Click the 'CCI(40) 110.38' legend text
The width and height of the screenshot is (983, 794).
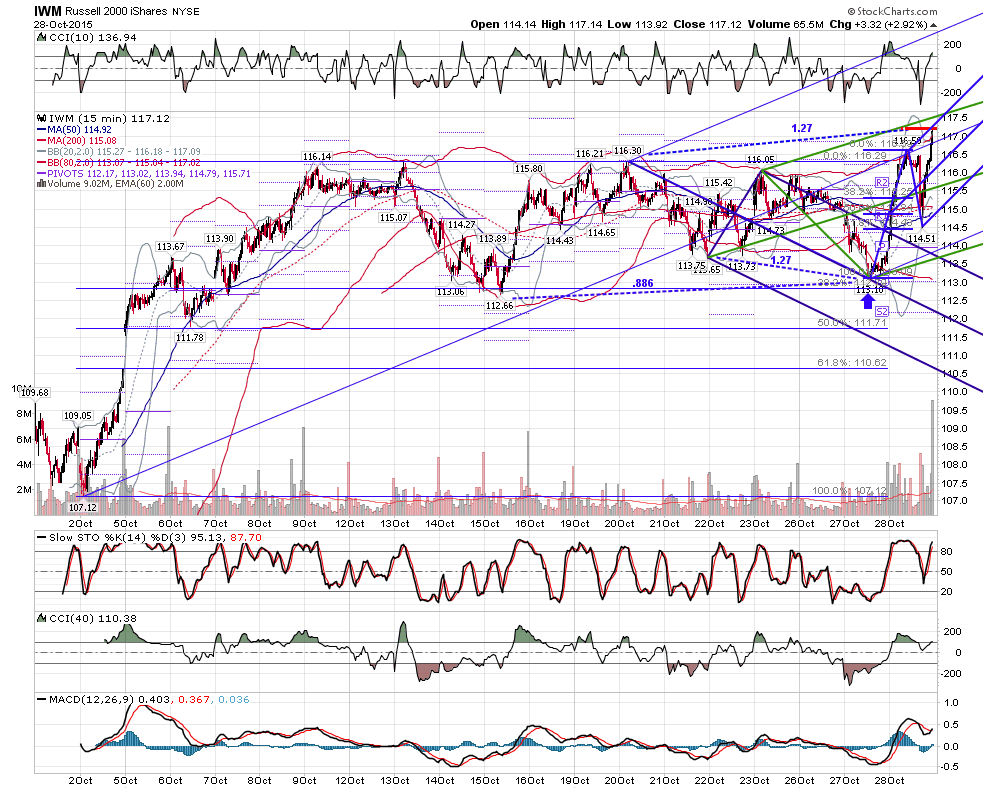point(92,619)
